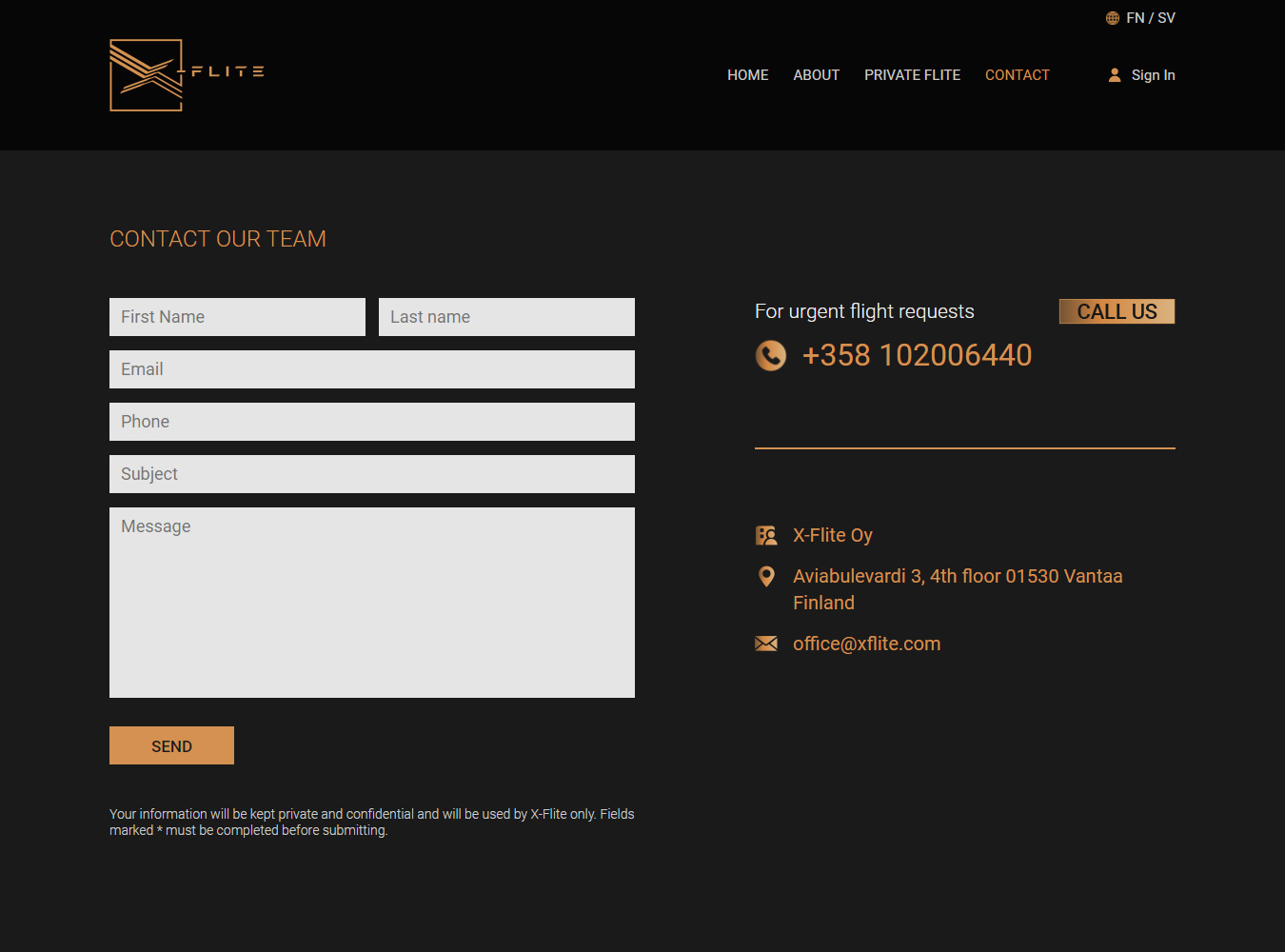This screenshot has height=952, width=1285.
Task: Focus the First Name field
Action: [237, 317]
